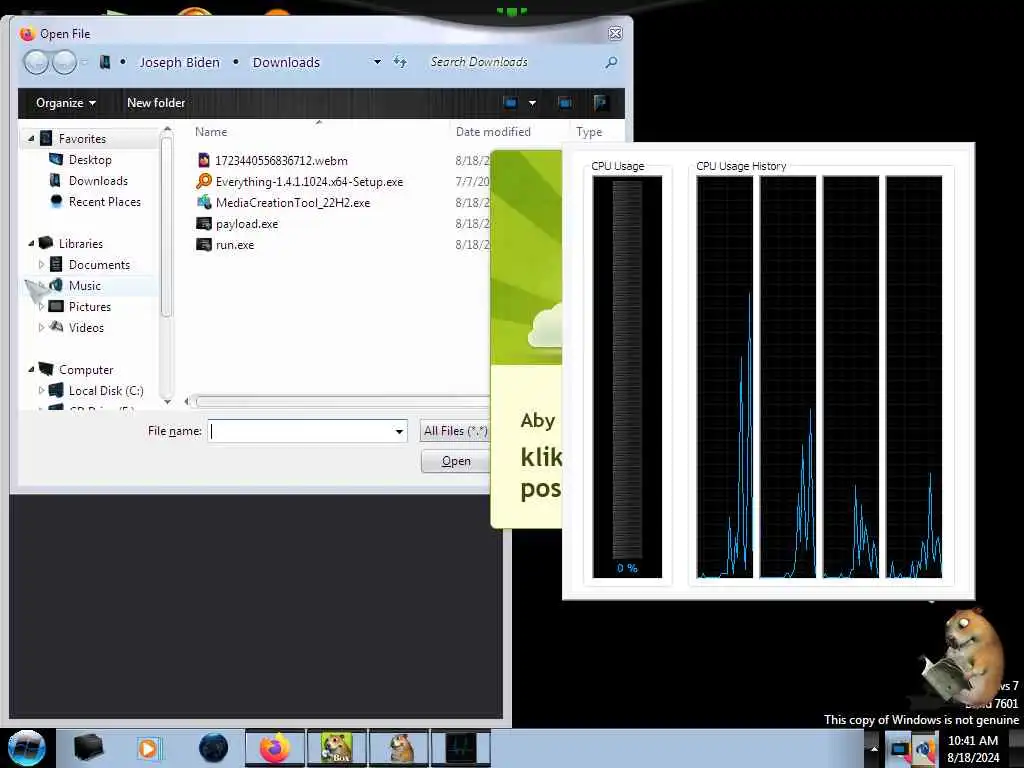The image size is (1024, 768).
Task: Select the Everything setup exe icon
Action: [x=204, y=181]
